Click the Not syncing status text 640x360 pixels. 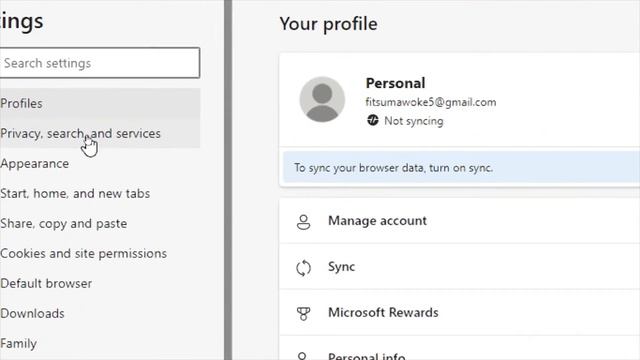[413, 121]
